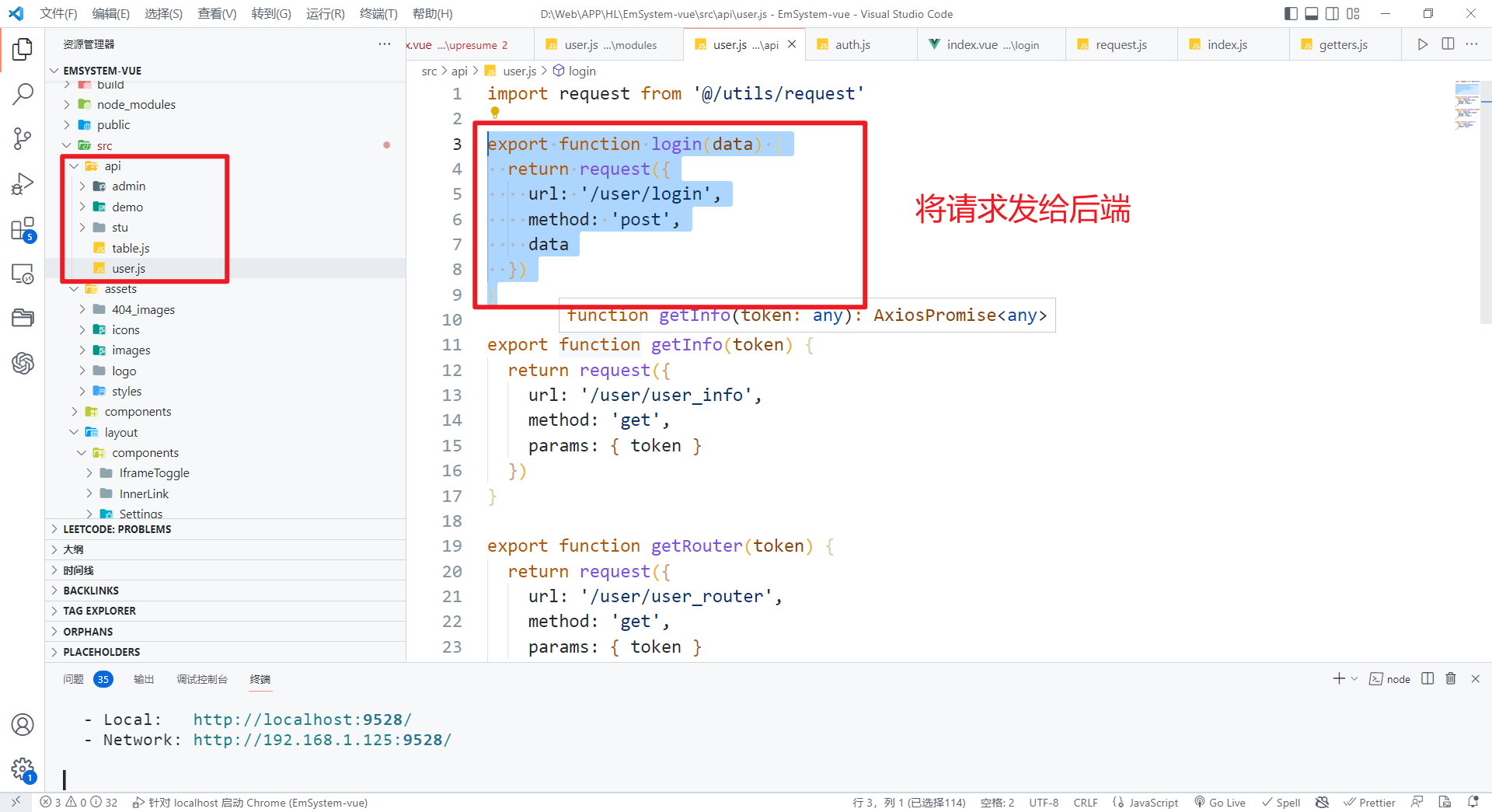The height and width of the screenshot is (812, 1492).
Task: Kill the terminal with the trash icon
Action: pos(1451,679)
